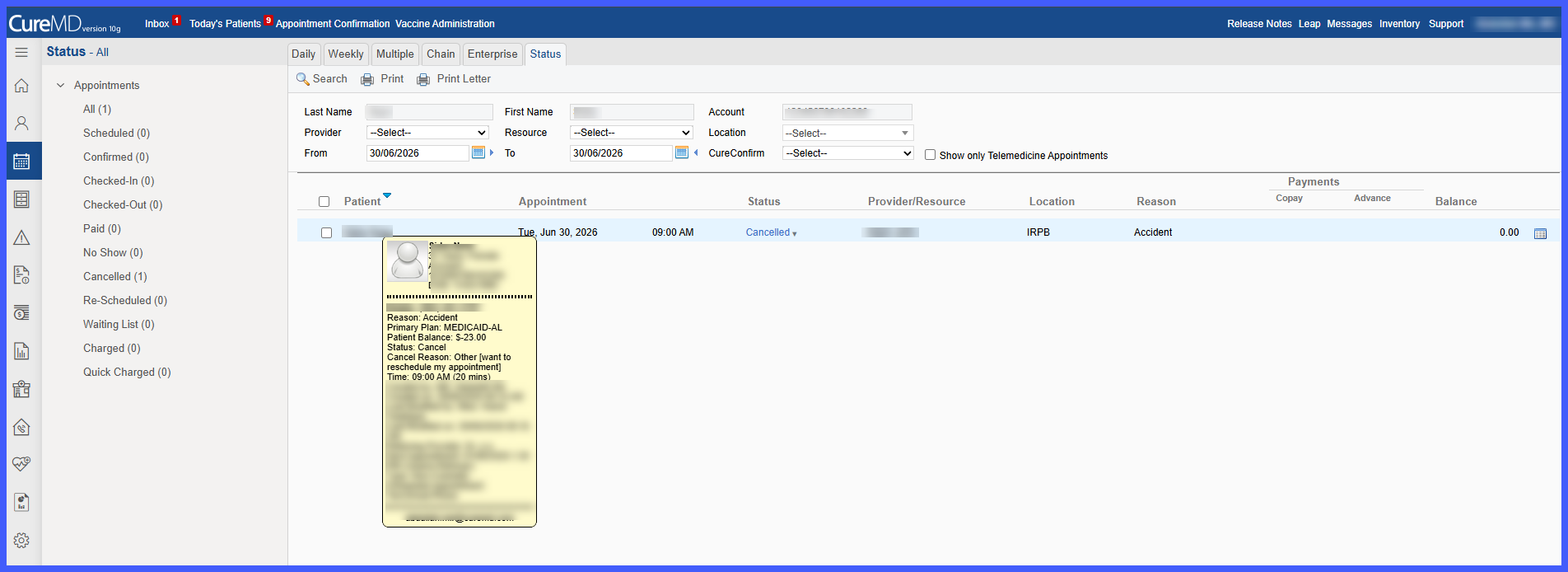Screen dimensions: 1568x572
Task: Sort by Patient column arrow
Action: (387, 195)
